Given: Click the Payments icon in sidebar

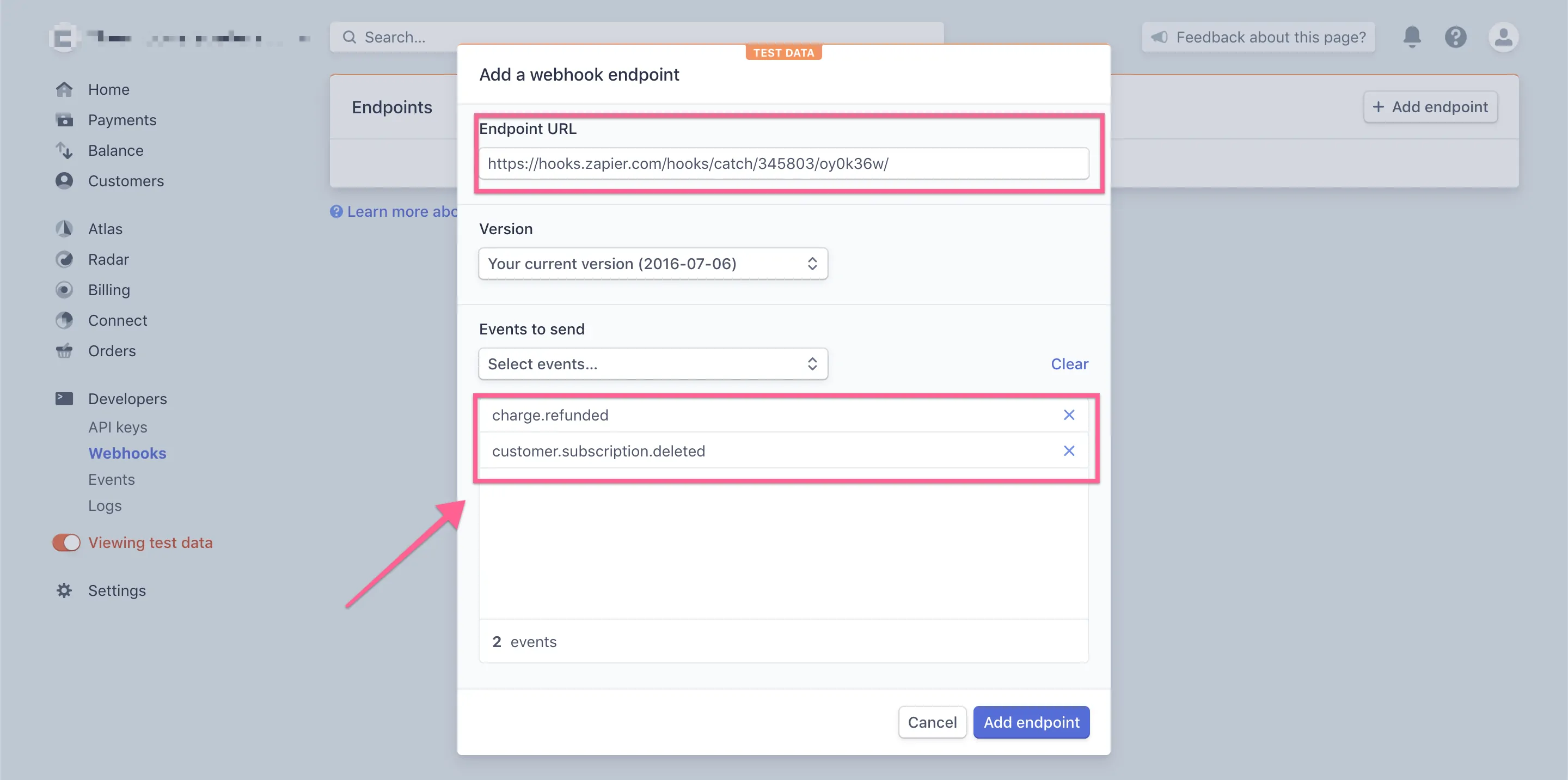Looking at the screenshot, I should [x=64, y=120].
